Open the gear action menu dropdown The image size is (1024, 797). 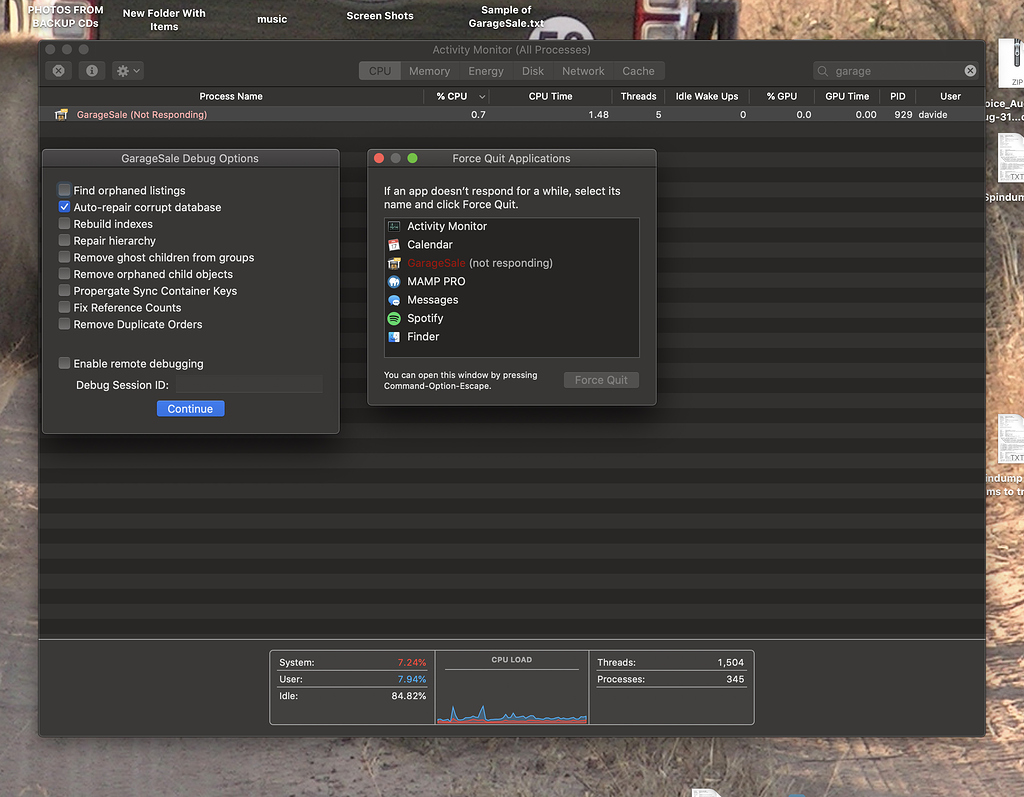[x=128, y=71]
